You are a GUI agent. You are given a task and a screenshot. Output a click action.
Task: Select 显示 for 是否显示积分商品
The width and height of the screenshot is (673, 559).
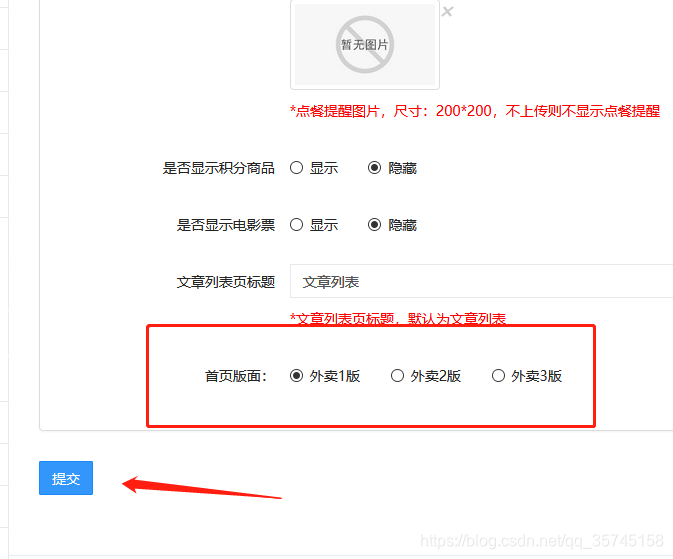(x=296, y=167)
